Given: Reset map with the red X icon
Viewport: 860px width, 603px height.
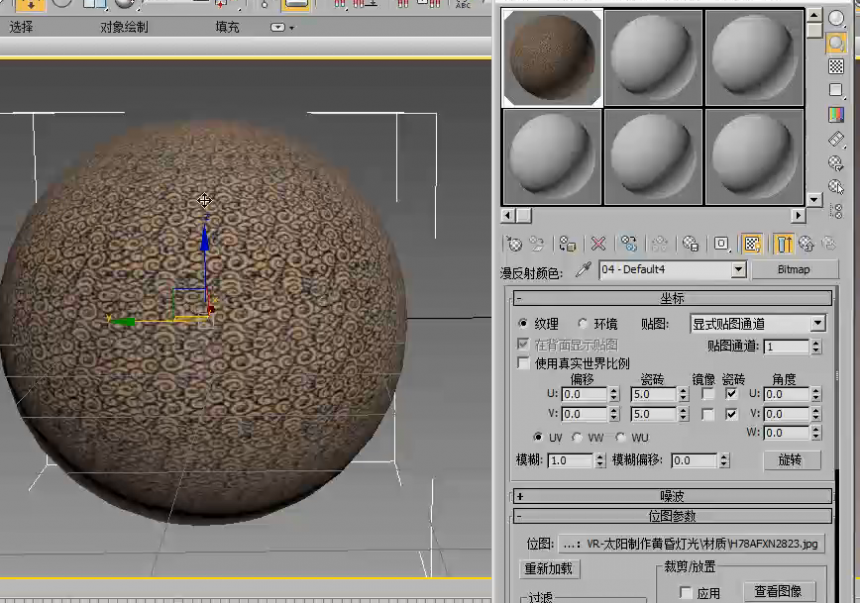Looking at the screenshot, I should [598, 244].
